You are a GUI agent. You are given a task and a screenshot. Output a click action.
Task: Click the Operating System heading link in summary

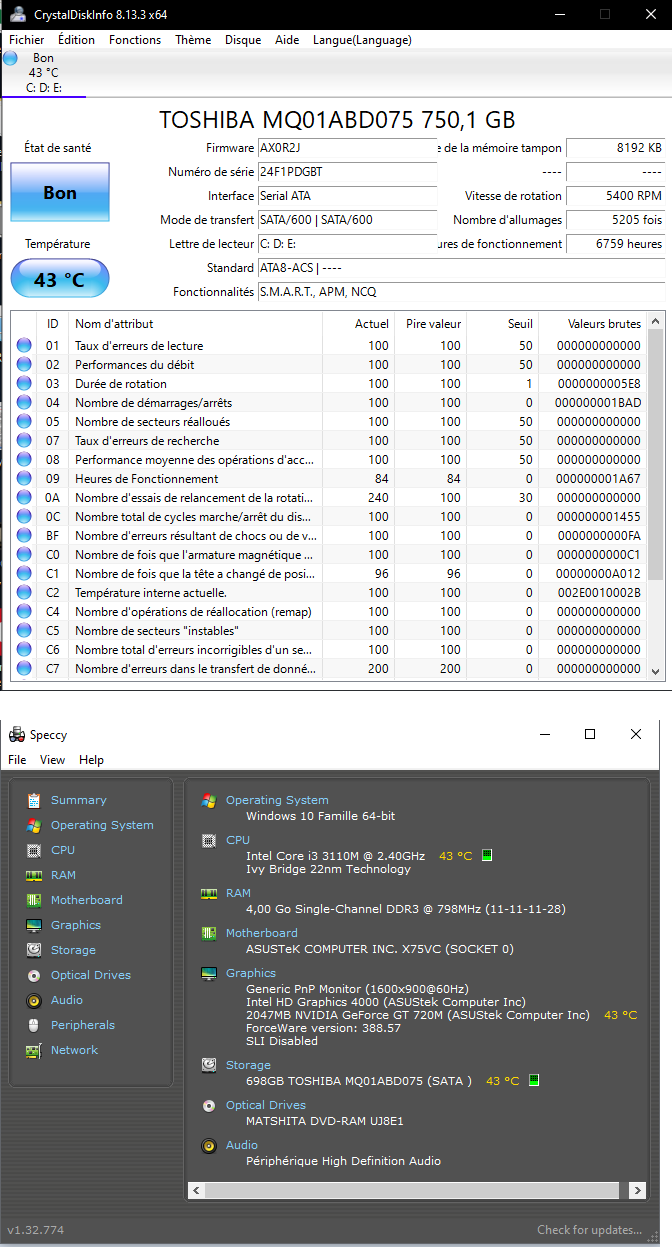(277, 800)
